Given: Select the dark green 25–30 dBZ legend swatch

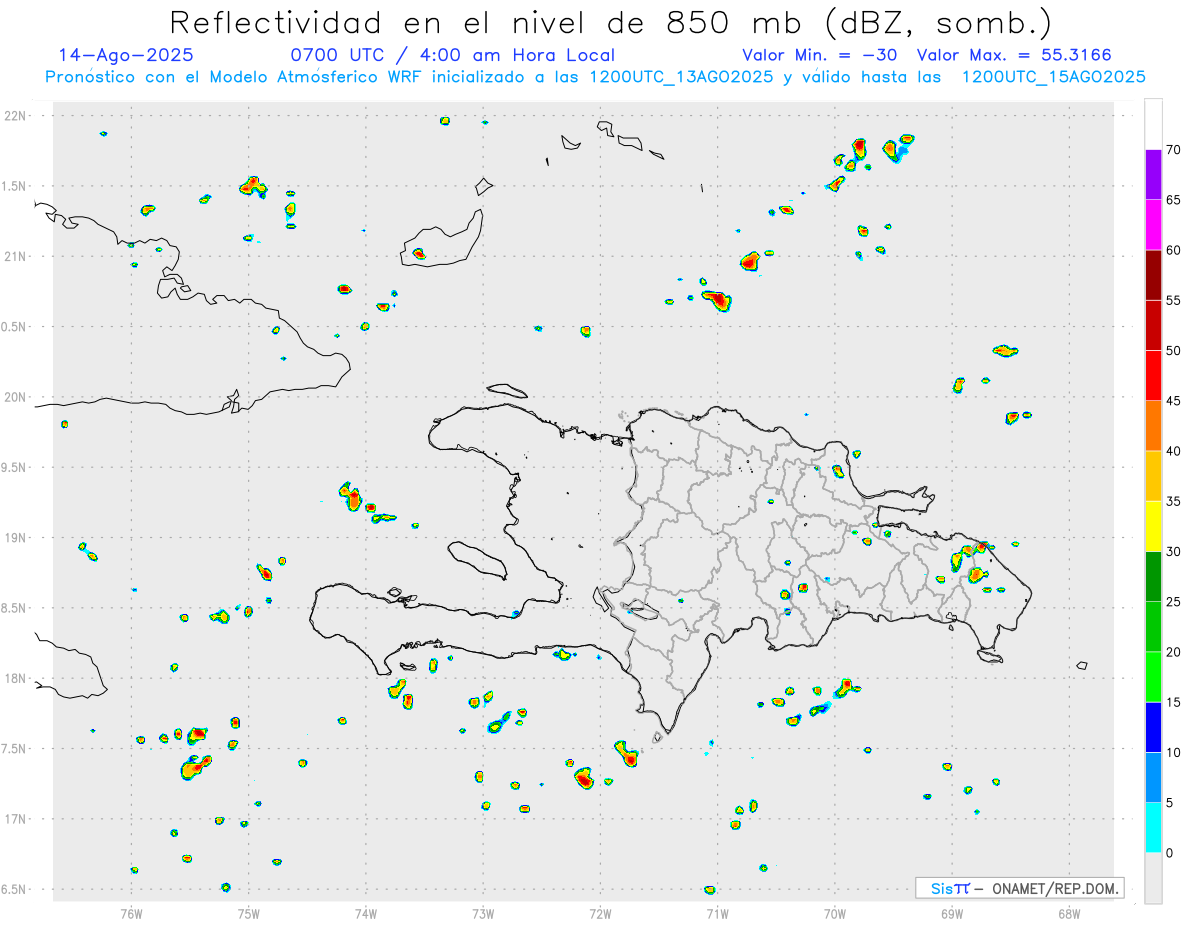Looking at the screenshot, I should pos(1153,577).
